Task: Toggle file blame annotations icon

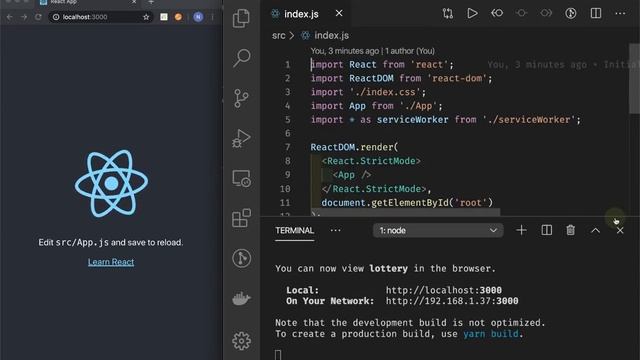Action: point(571,13)
